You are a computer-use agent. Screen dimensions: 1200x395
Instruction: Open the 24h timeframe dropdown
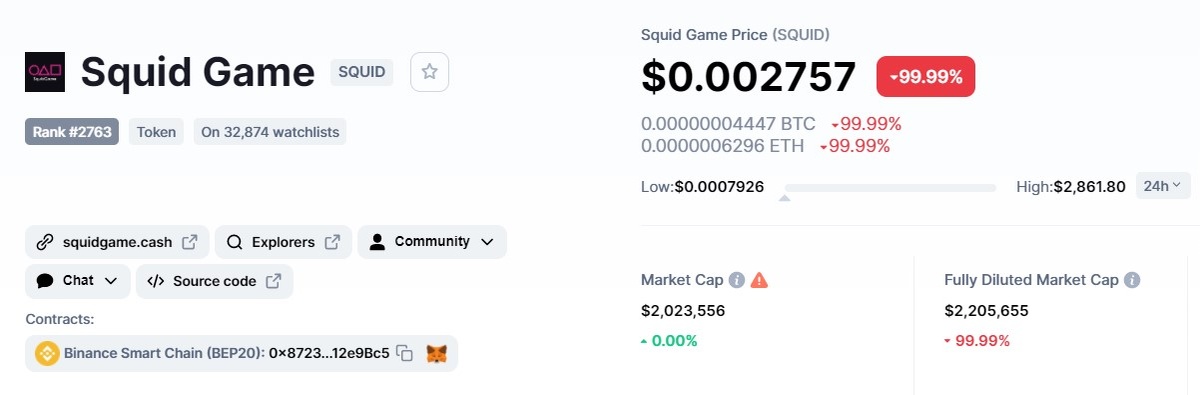1163,186
